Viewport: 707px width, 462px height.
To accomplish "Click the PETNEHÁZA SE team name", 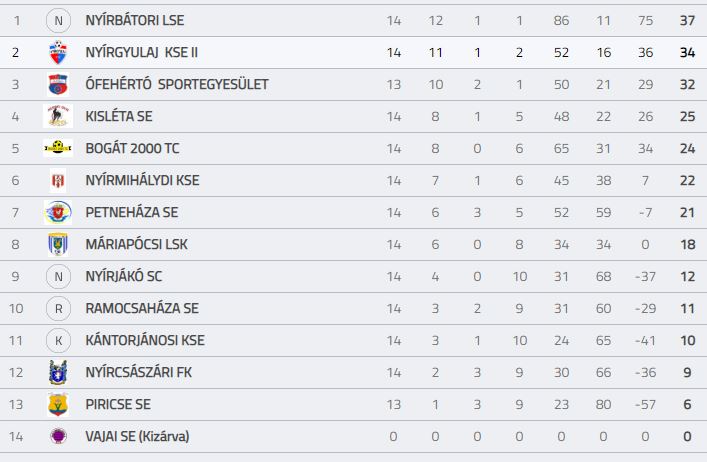I will click(132, 212).
